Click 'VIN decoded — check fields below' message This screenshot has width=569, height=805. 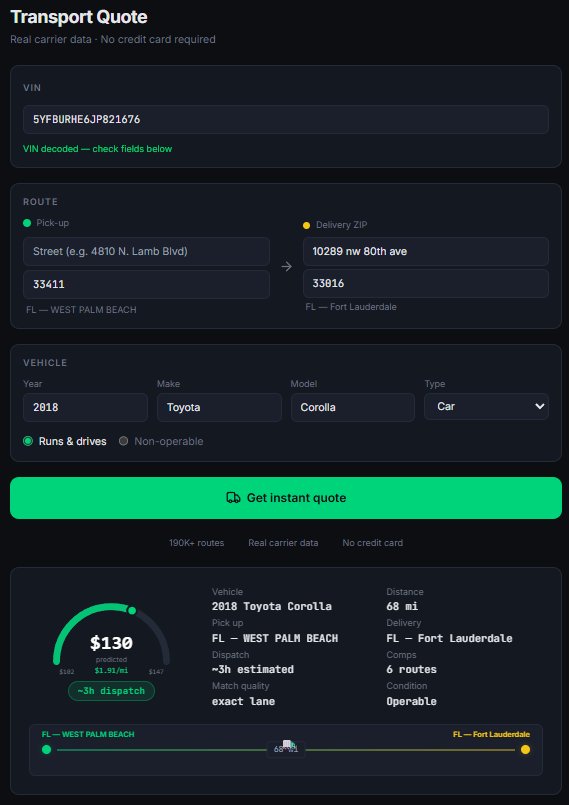pos(98,149)
